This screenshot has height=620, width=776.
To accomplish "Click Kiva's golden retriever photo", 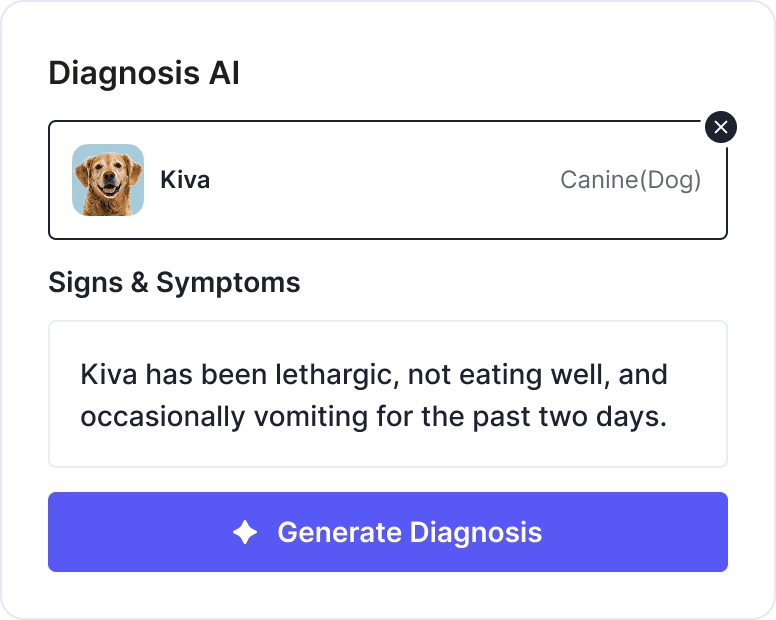I will (x=108, y=180).
